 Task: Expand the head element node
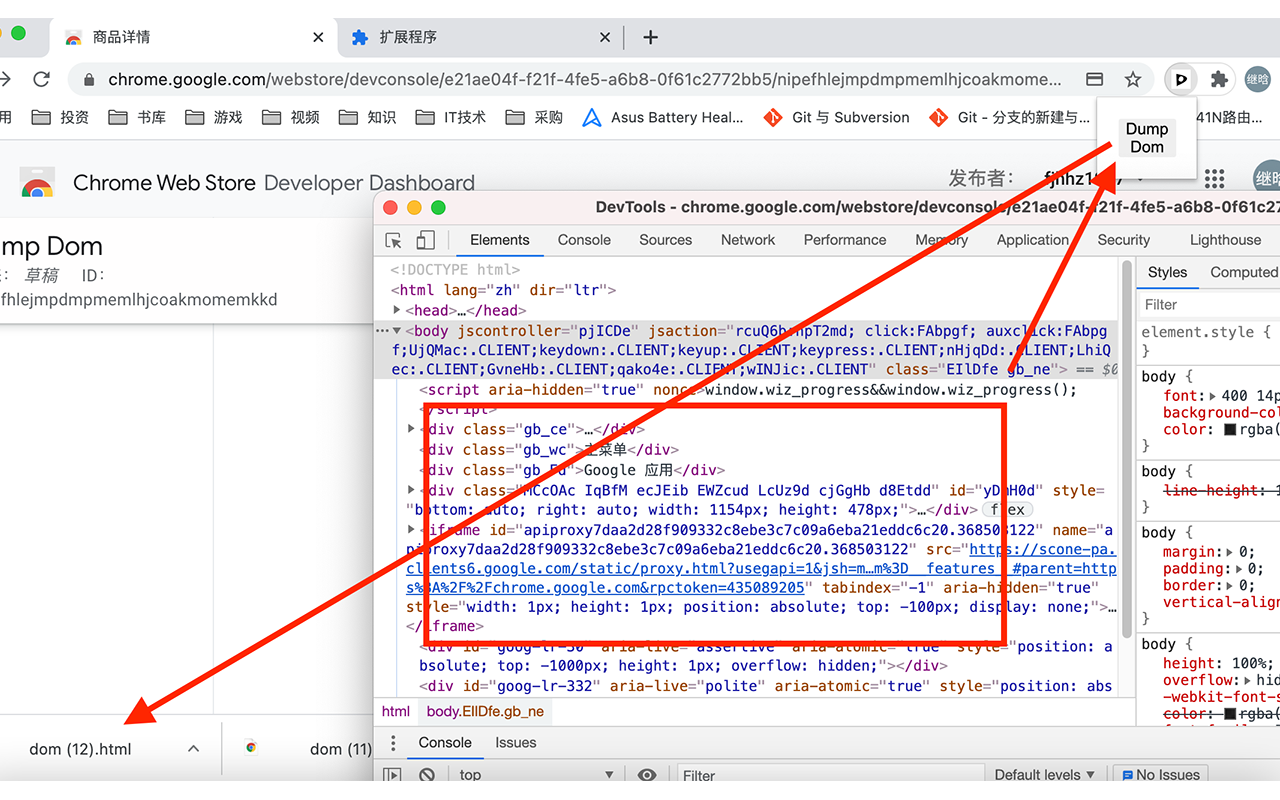pyautogui.click(x=397, y=310)
